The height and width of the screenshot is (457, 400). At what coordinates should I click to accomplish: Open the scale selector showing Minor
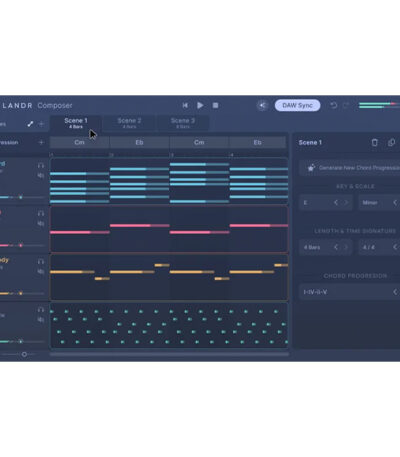pyautogui.click(x=379, y=202)
